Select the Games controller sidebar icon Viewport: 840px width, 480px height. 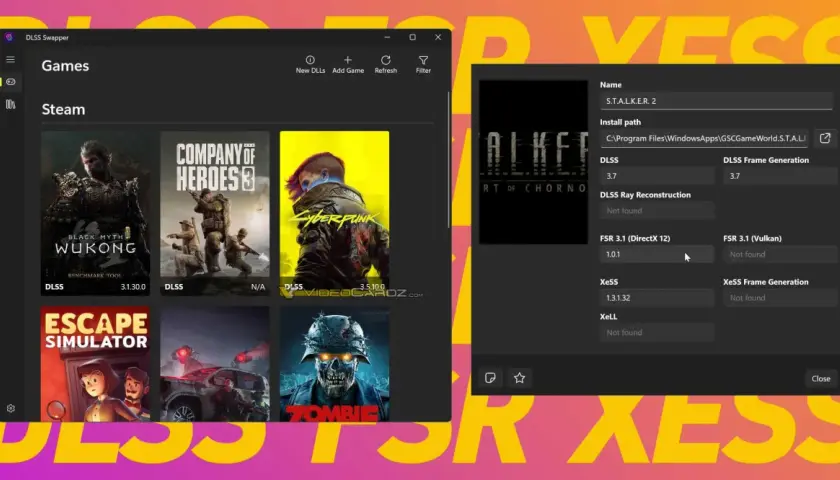(x=11, y=81)
